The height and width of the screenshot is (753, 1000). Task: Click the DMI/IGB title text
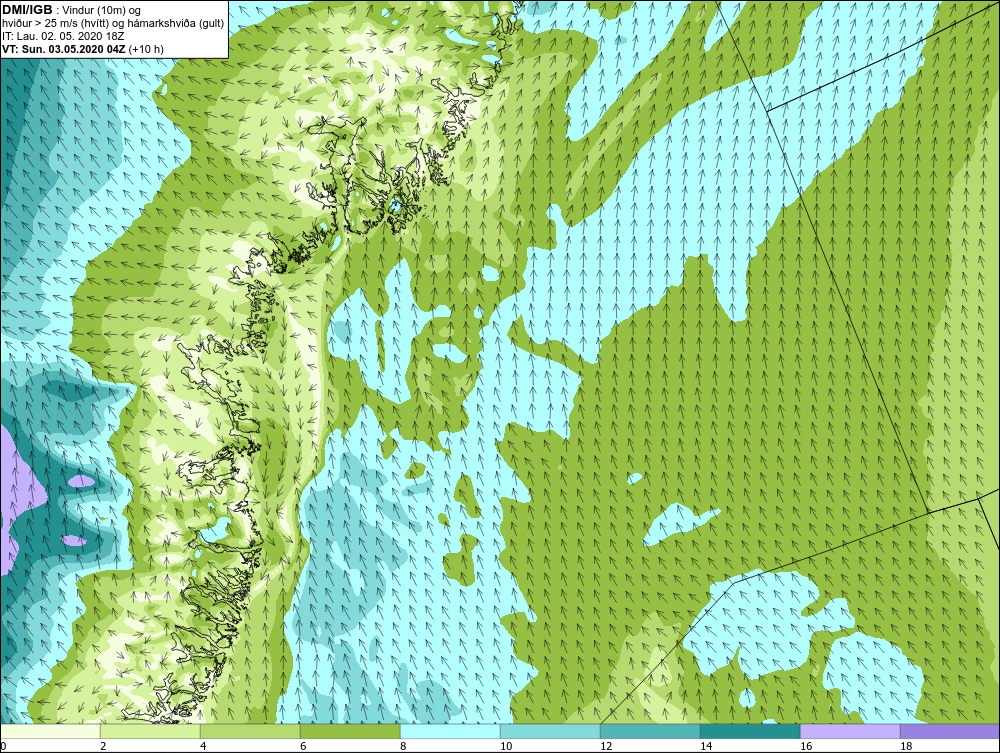click(27, 10)
